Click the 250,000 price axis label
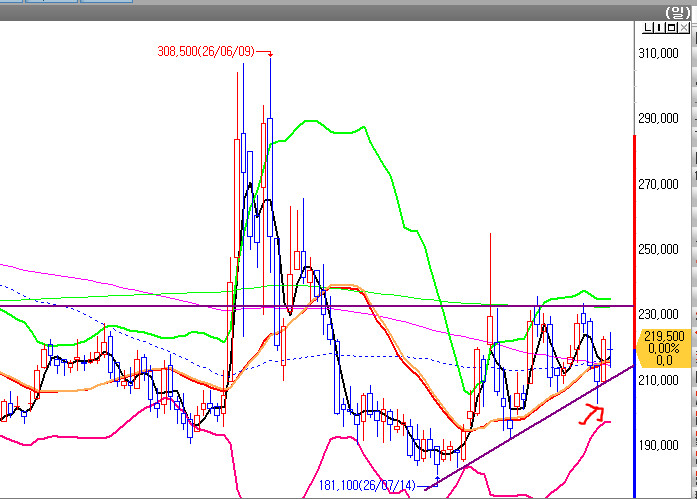697x499 pixels. (x=658, y=249)
